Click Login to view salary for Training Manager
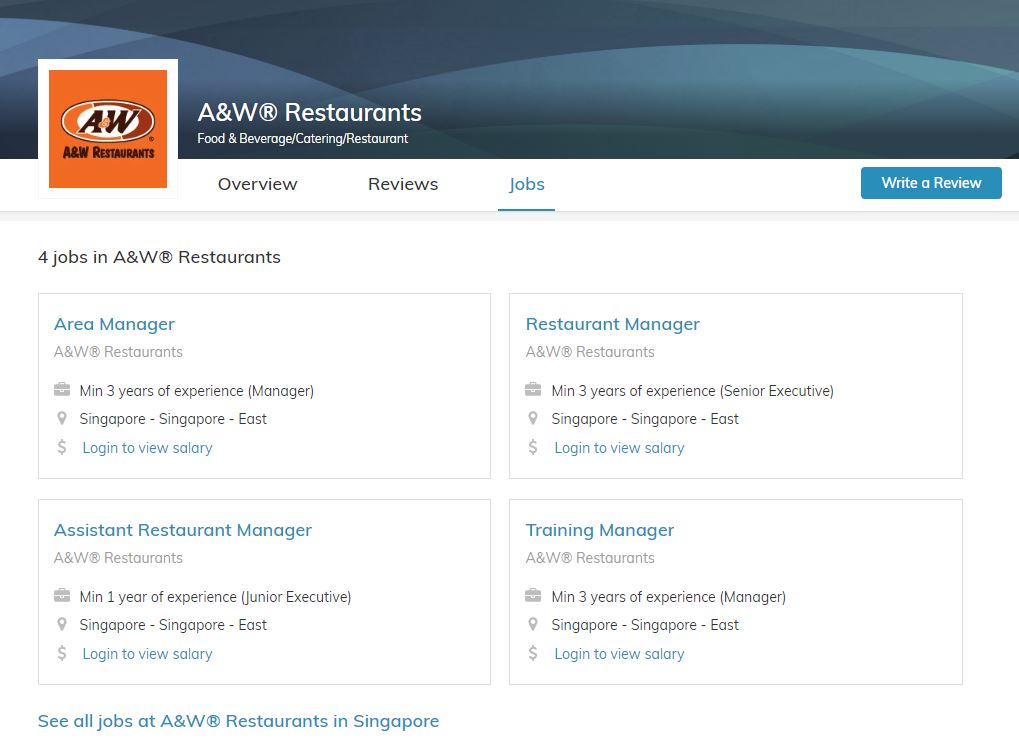 pos(619,654)
